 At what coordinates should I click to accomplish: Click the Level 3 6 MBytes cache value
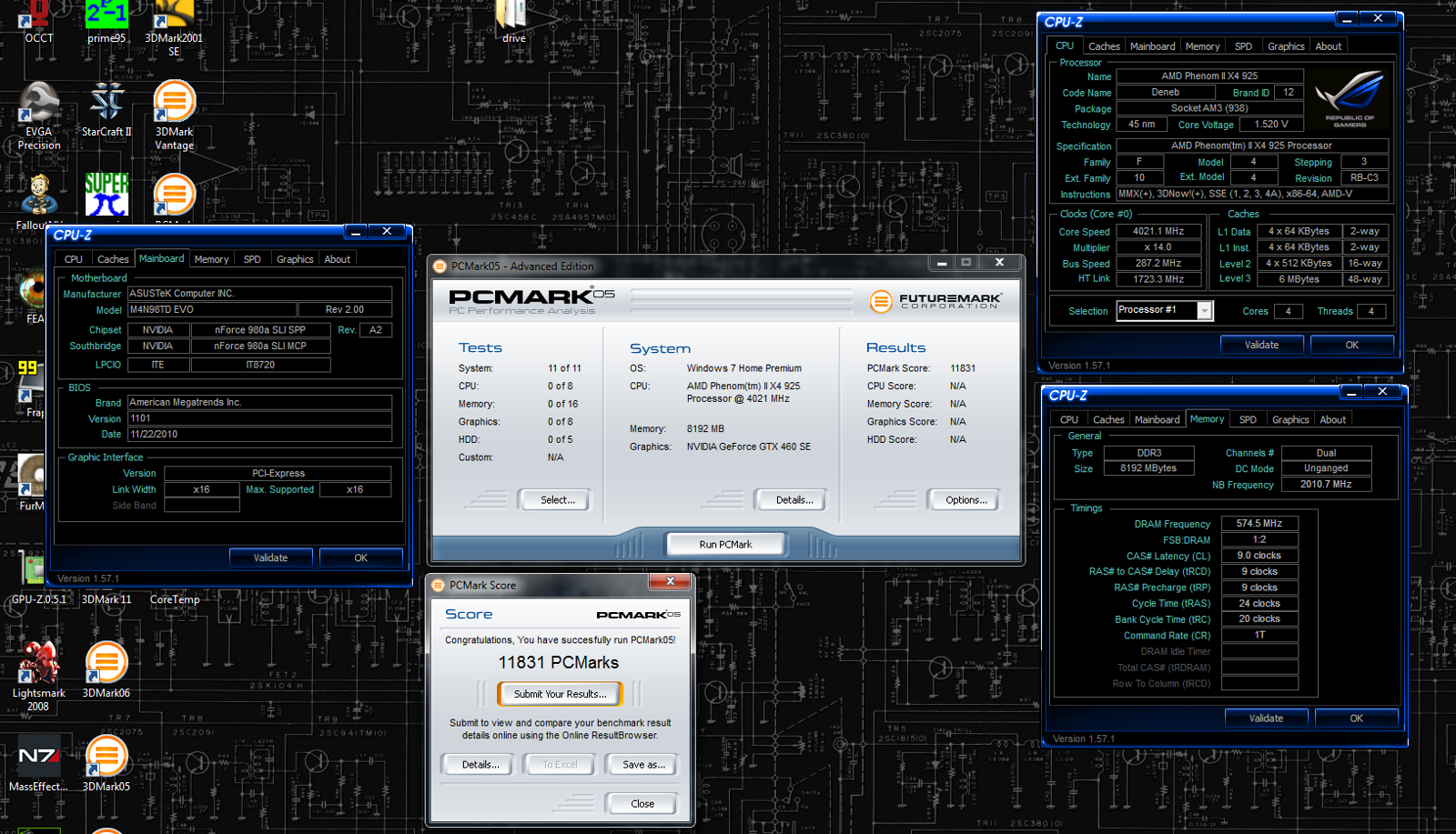pyautogui.click(x=1299, y=279)
